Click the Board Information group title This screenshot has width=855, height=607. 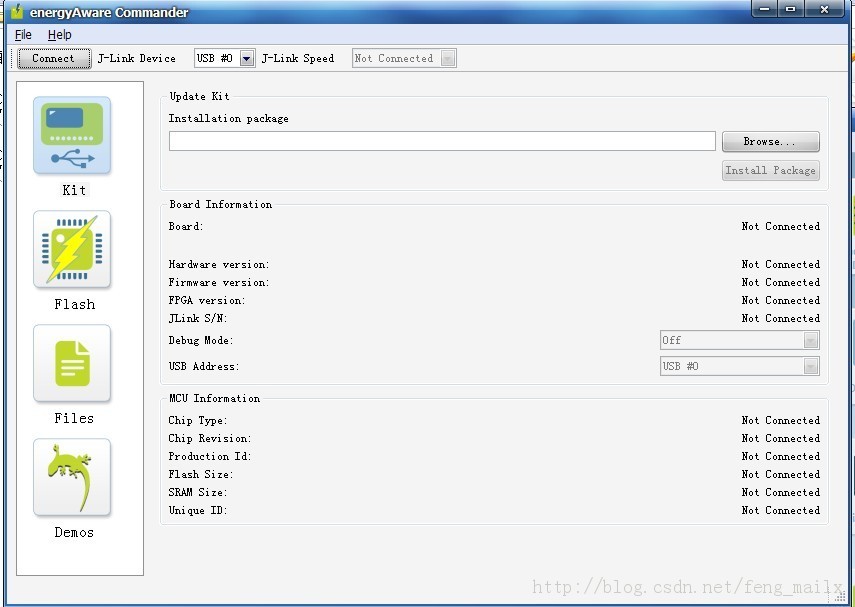[220, 205]
